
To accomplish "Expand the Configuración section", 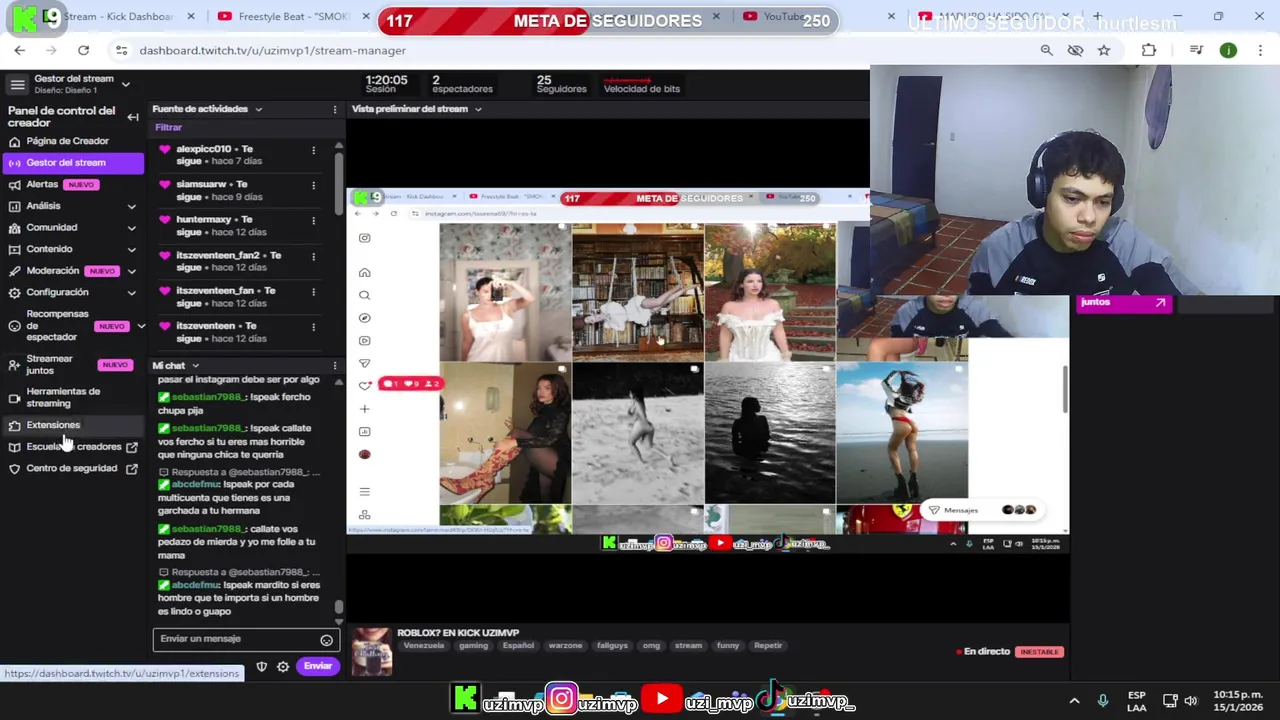I will 72,292.
